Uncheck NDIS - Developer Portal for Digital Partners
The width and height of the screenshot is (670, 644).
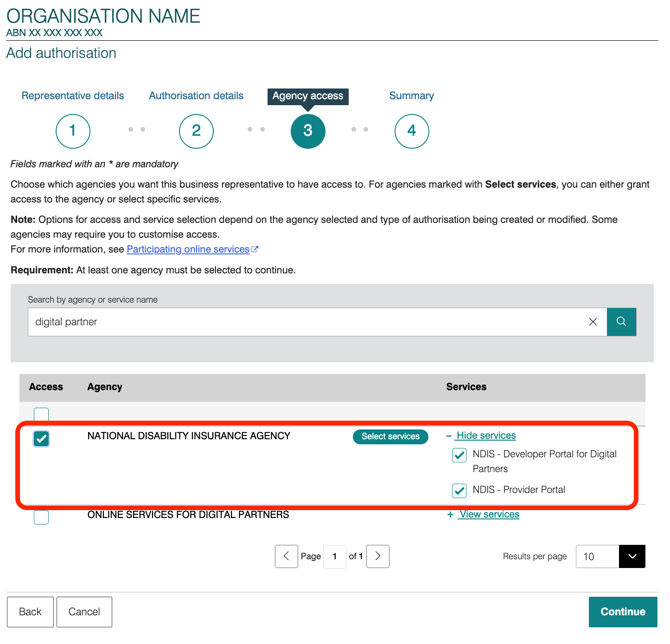[x=459, y=455]
